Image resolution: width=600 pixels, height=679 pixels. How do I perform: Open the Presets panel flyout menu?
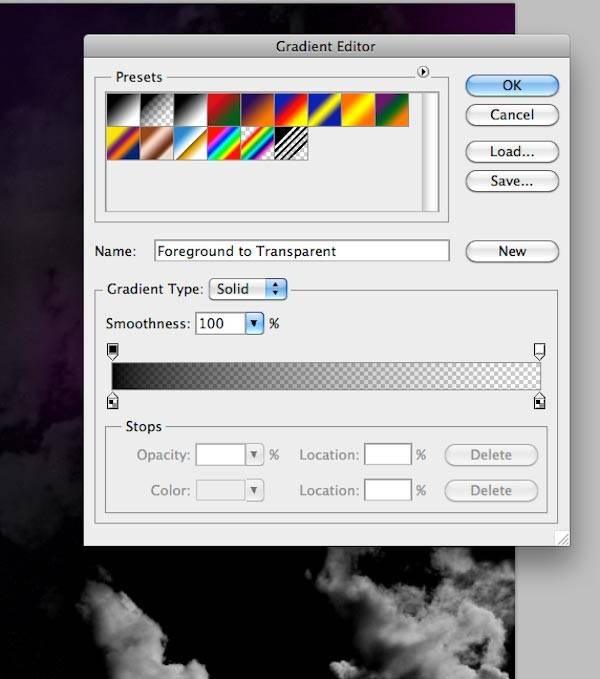point(423,72)
